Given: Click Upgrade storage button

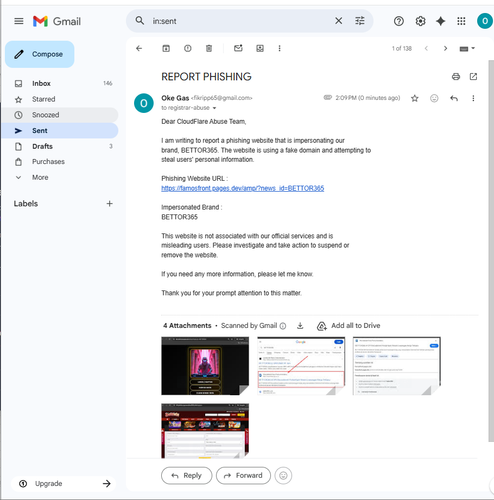Looking at the screenshot, I should [64, 484].
